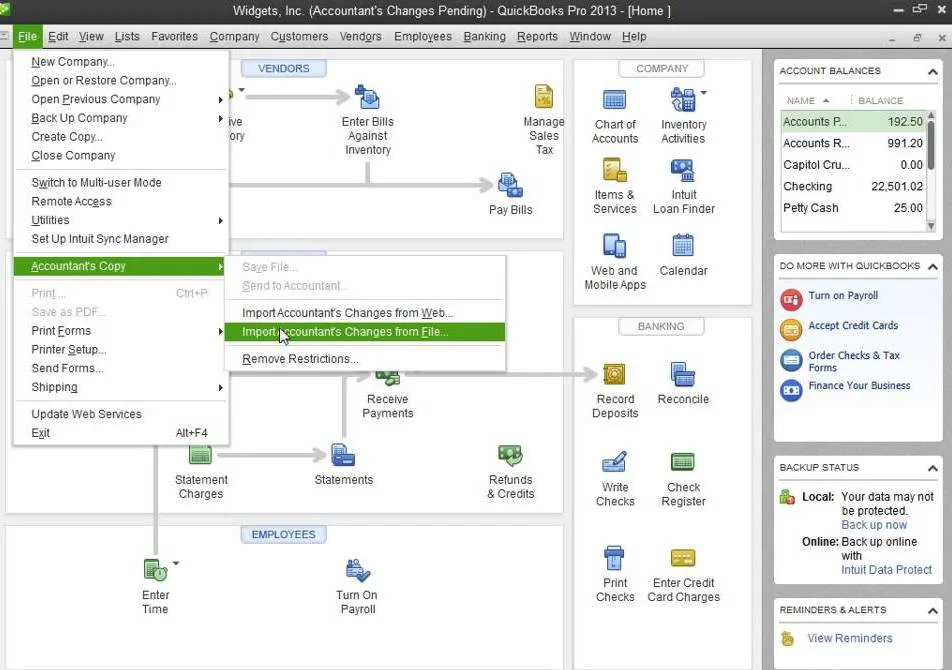Open the Intuit Data Protect link
952x670 pixels.
886,570
